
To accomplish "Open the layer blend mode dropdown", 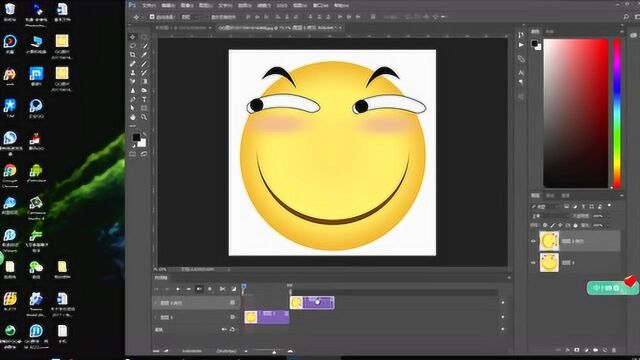I will 551,216.
